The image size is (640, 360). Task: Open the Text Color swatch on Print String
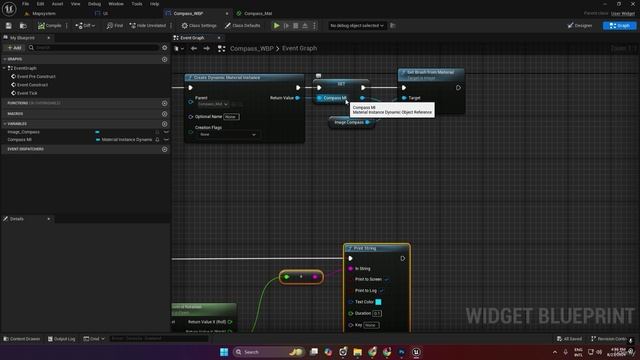378,302
